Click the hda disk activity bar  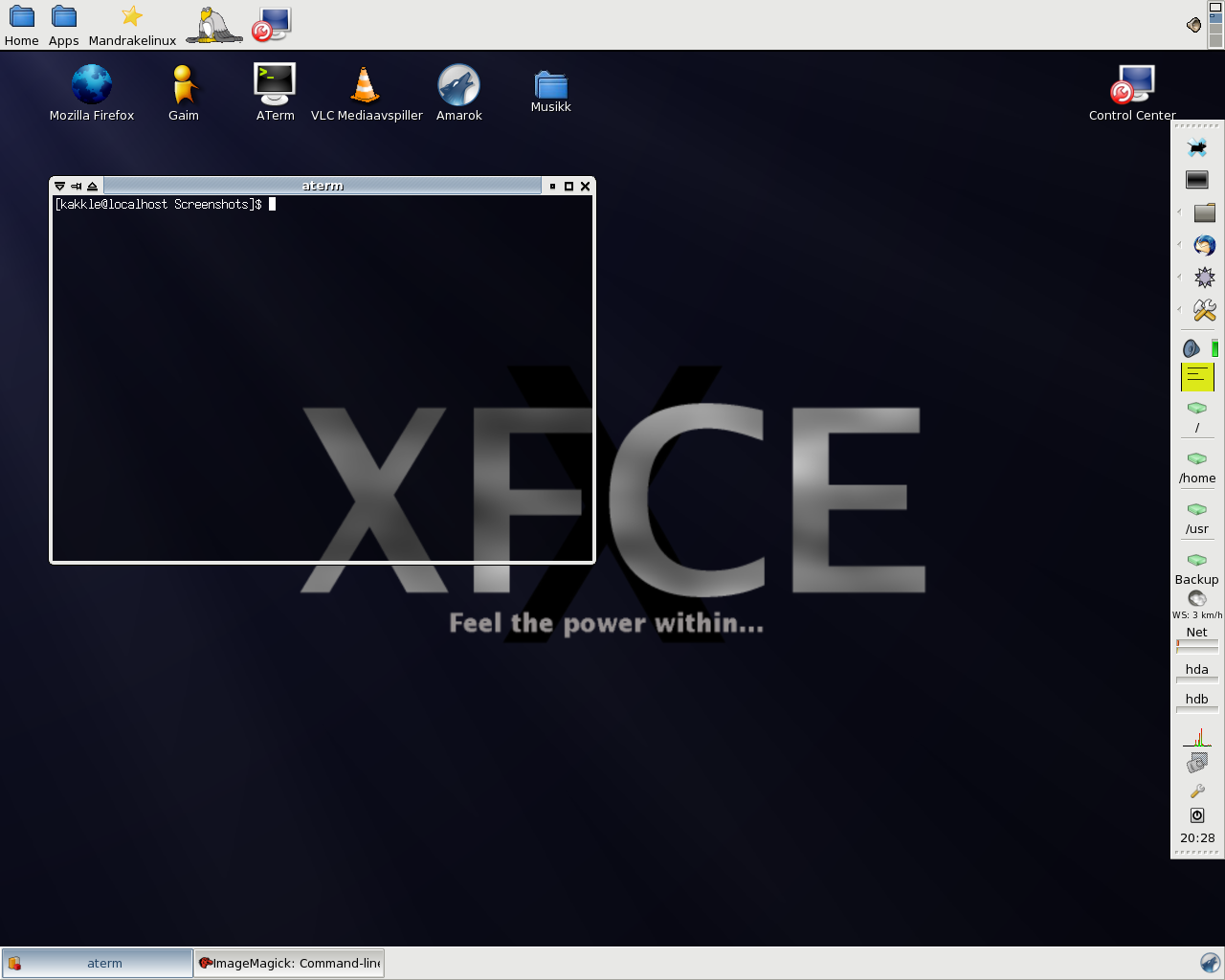pyautogui.click(x=1197, y=680)
